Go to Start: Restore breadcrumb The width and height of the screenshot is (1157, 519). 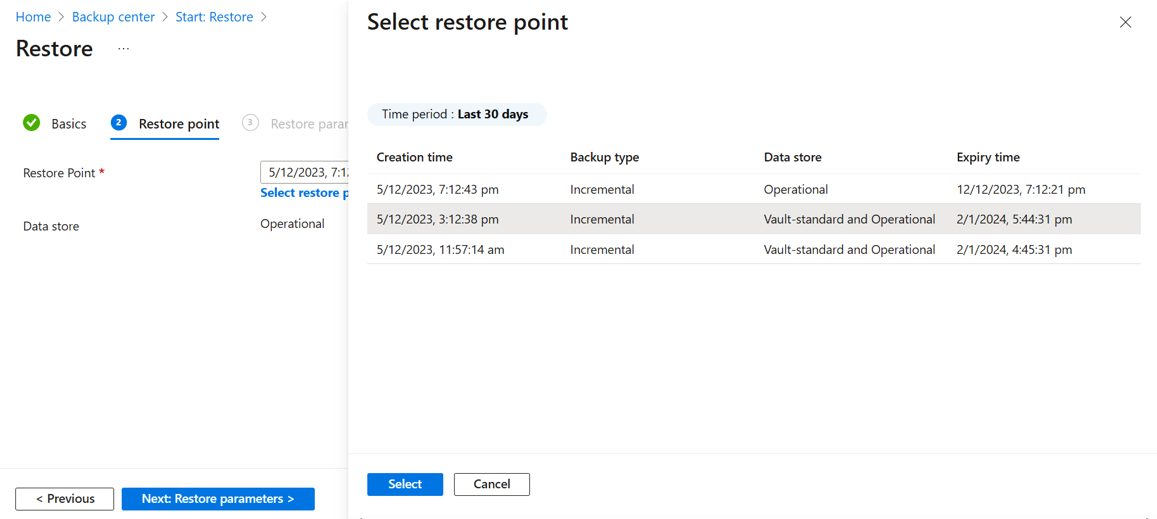[214, 16]
